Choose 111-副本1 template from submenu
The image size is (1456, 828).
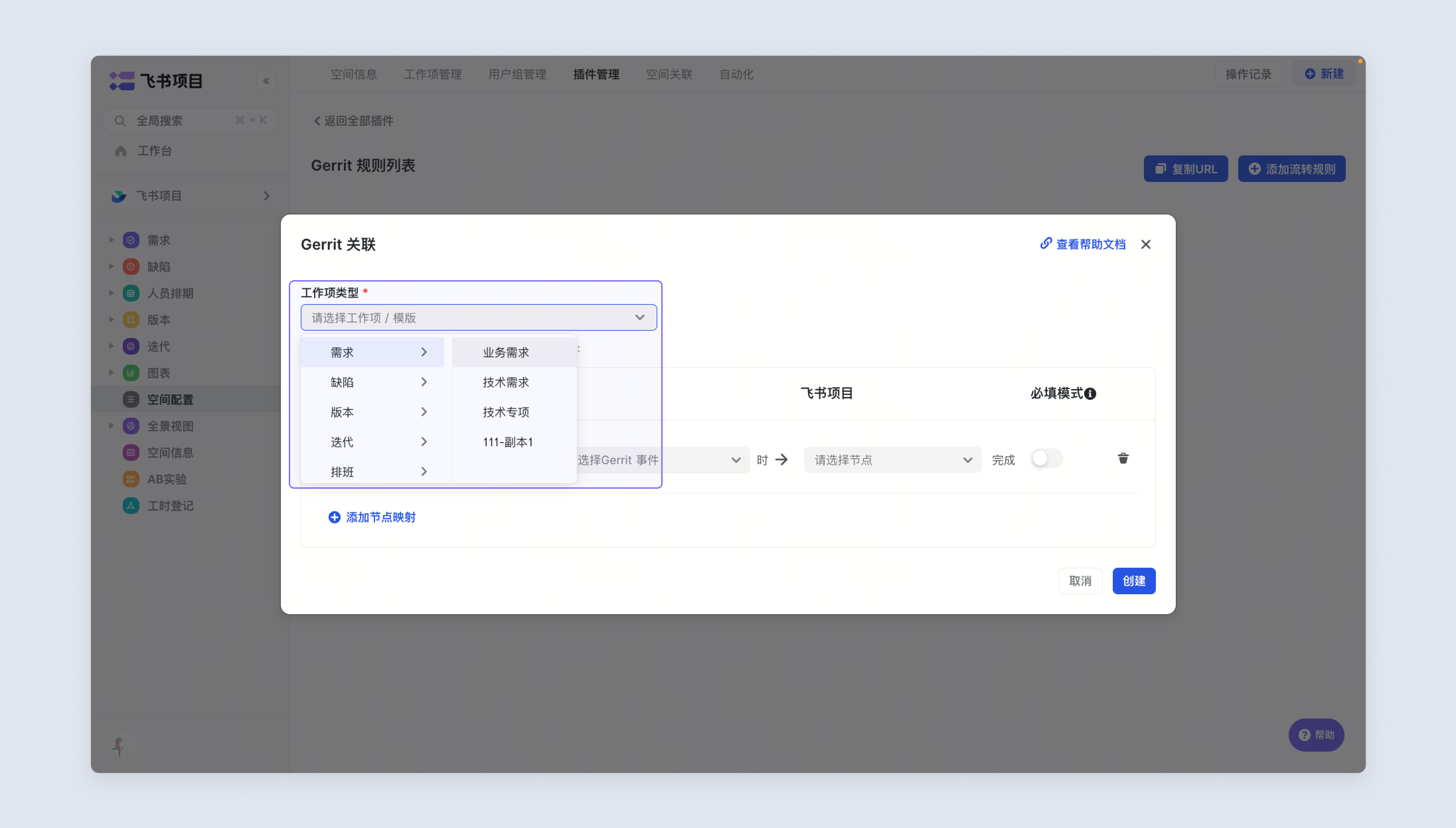(x=515, y=442)
